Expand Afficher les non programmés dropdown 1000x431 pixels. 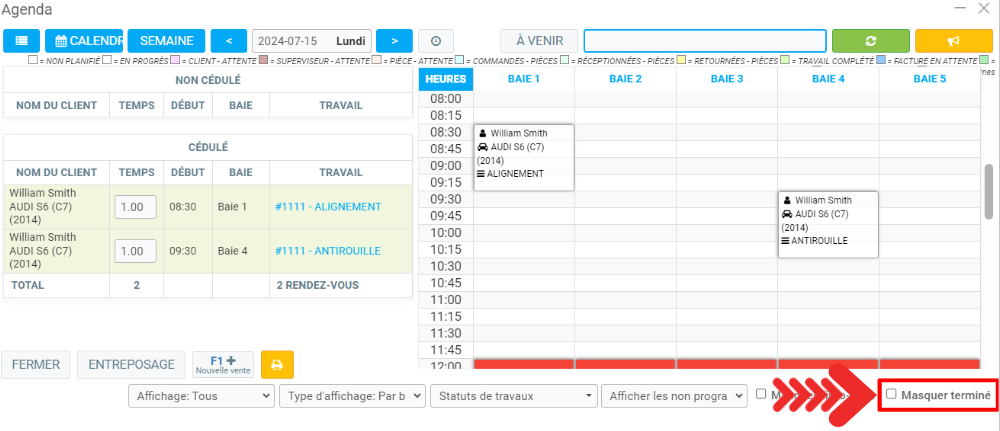674,396
